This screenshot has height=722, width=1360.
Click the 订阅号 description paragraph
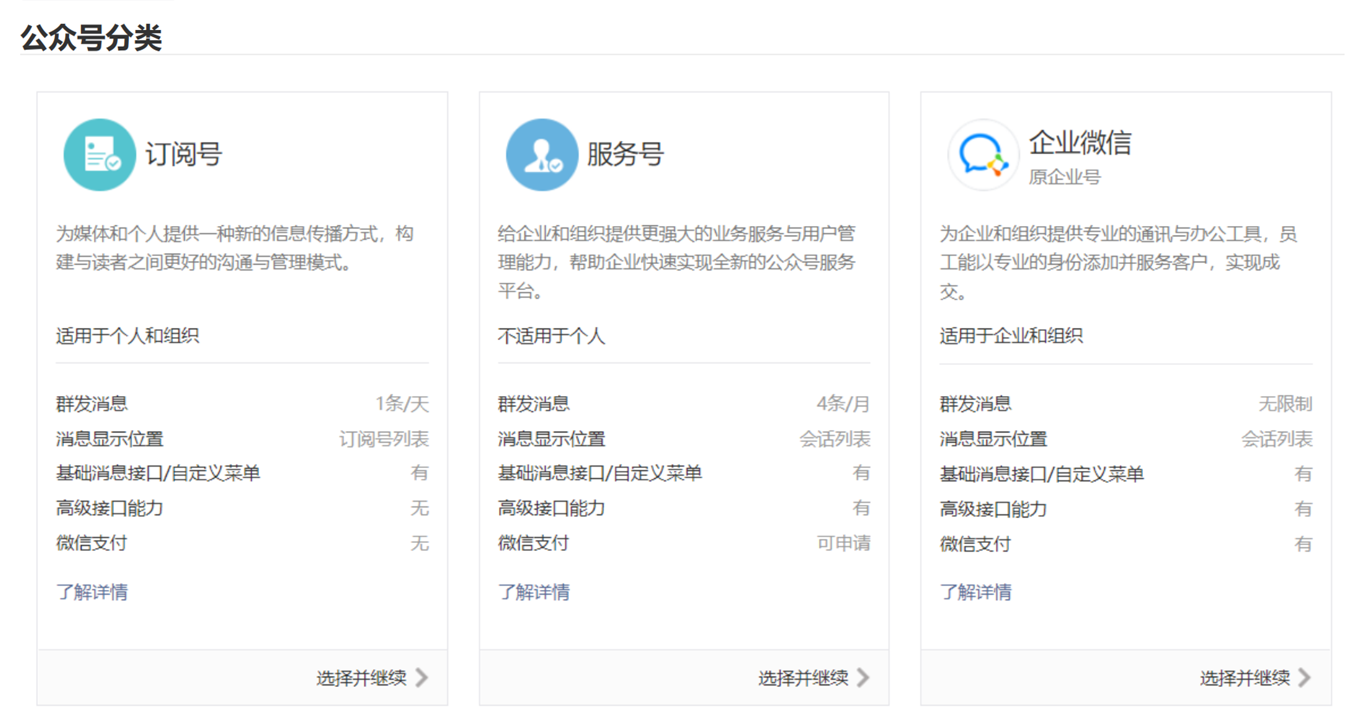pos(235,249)
